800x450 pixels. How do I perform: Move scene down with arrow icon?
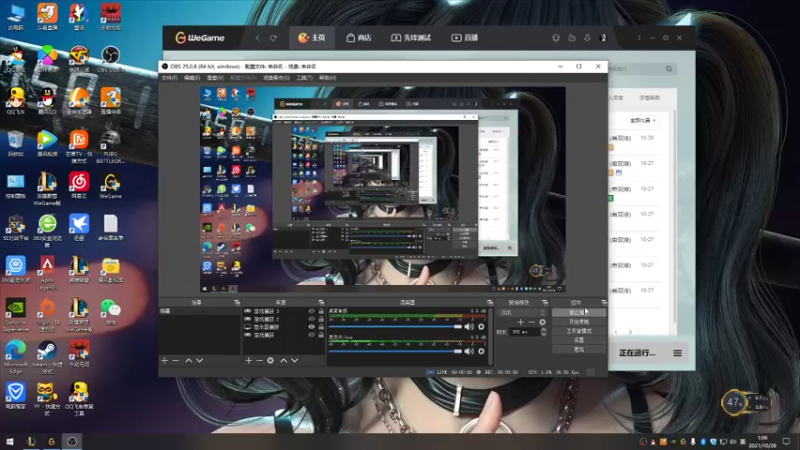(x=199, y=360)
